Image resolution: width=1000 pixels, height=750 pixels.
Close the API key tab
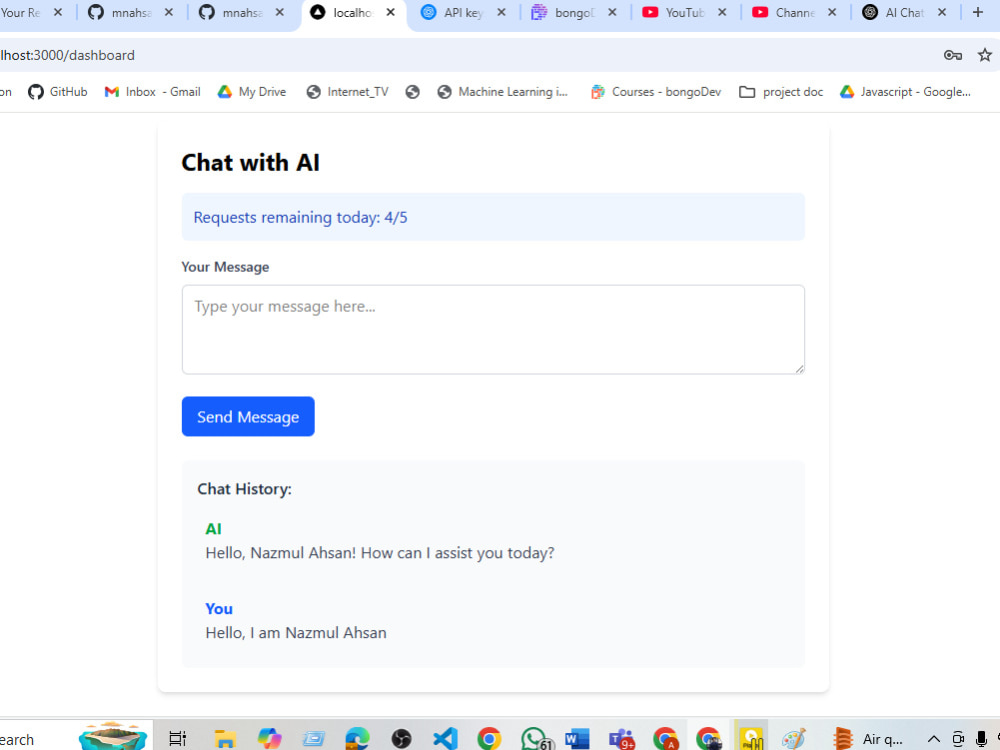pyautogui.click(x=501, y=12)
